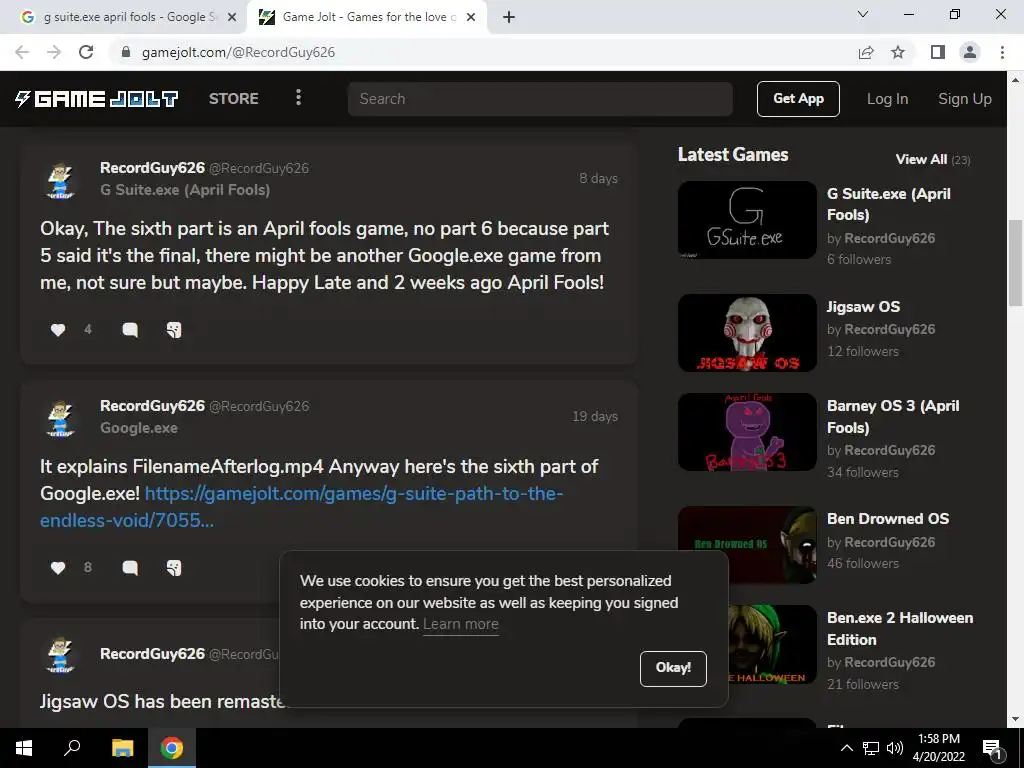The height and width of the screenshot is (768, 1024).
Task: Open Ben Drowned OS game thumbnail
Action: (x=747, y=544)
